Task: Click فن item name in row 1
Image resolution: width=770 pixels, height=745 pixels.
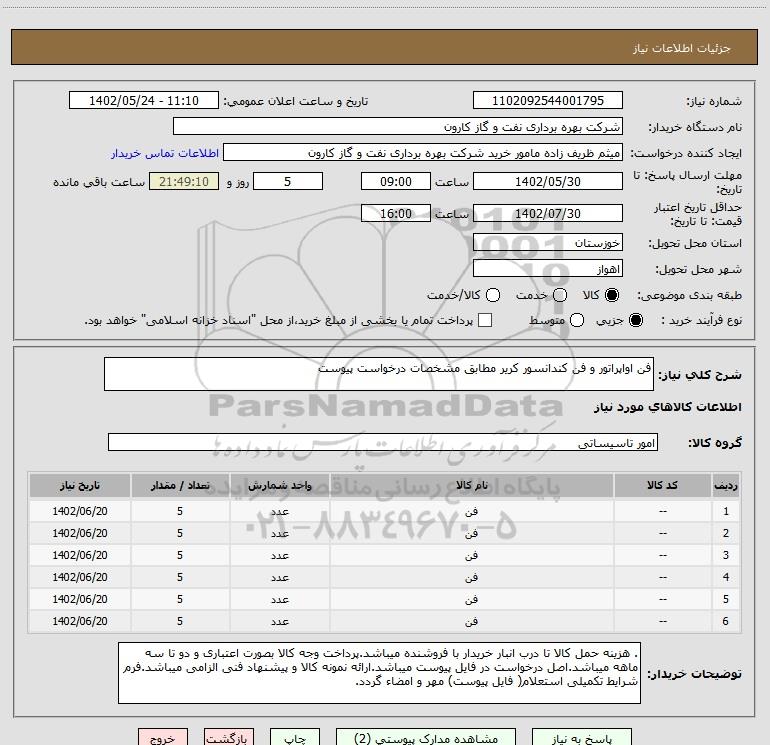Action: [x=471, y=511]
